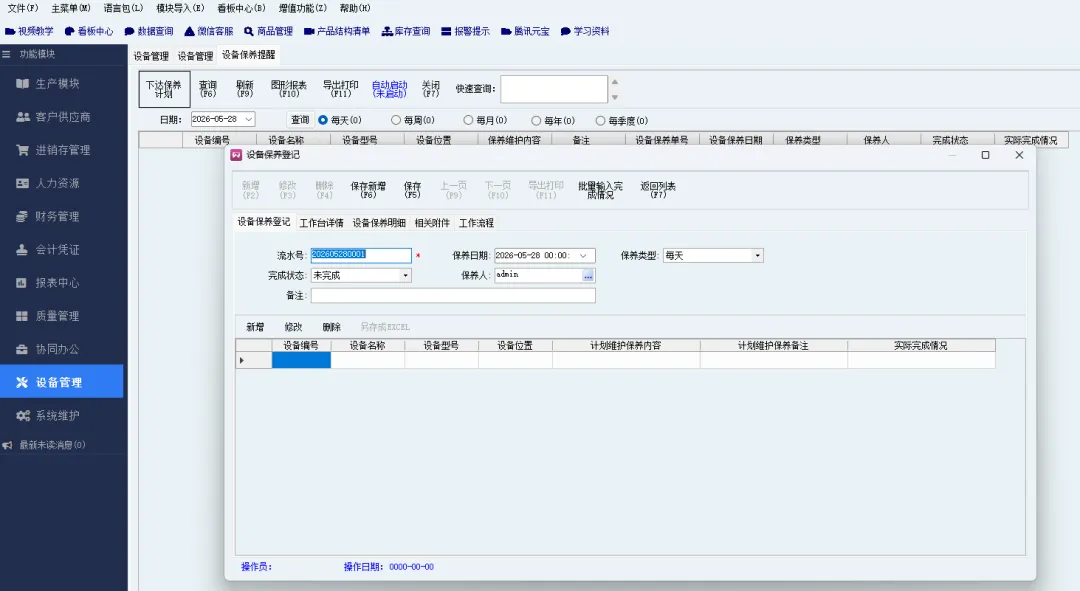Switch to the 工作台详情 tab
Screen dimensions: 1080x591
[322, 223]
